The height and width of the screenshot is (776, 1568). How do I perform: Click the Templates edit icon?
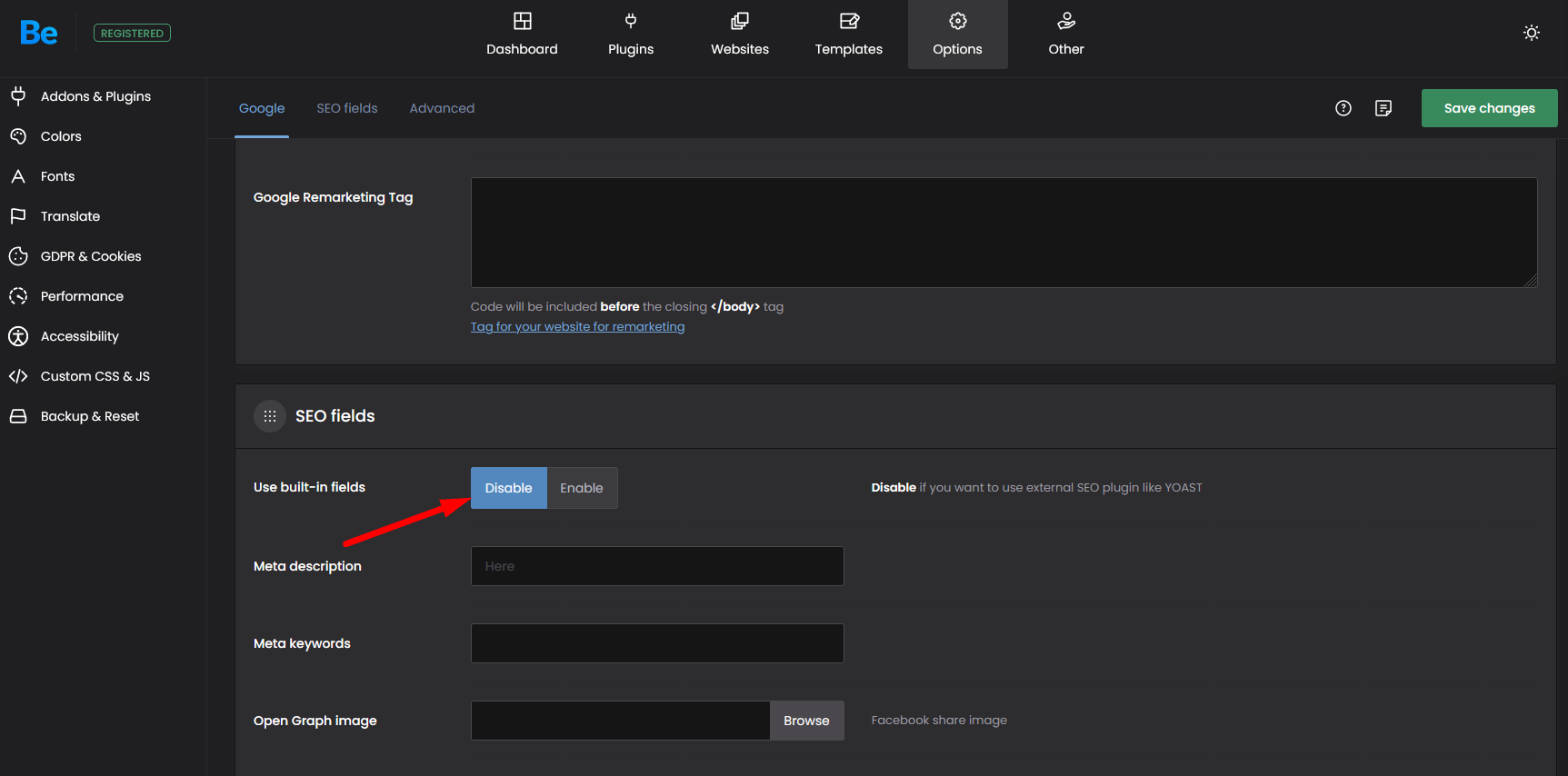pyautogui.click(x=850, y=21)
